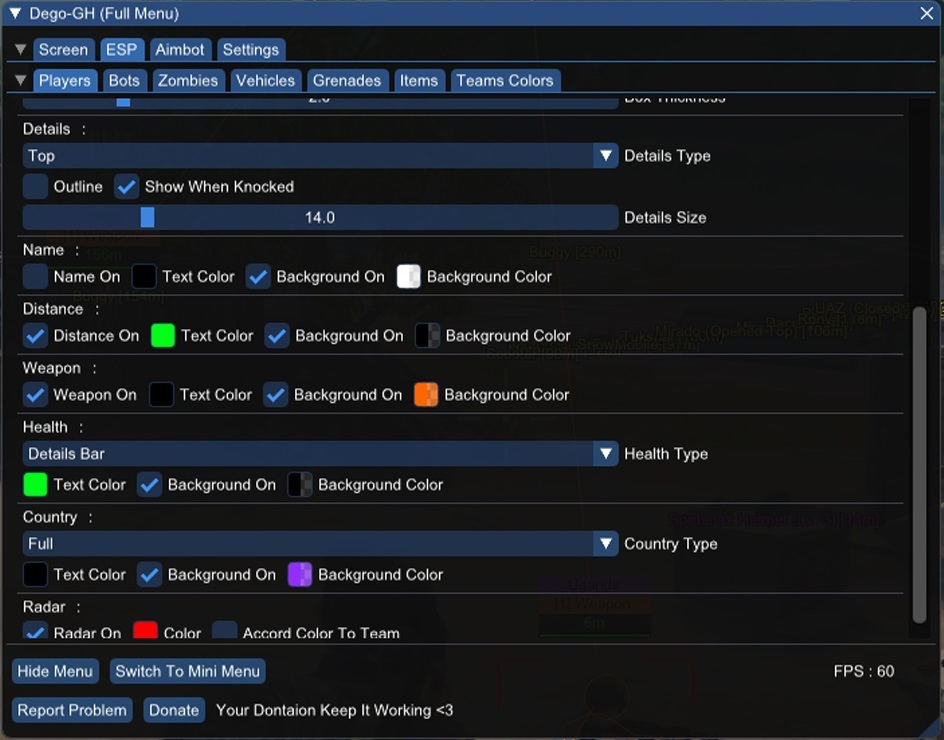The width and height of the screenshot is (944, 740).
Task: Disable the Distance On checkbox
Action: pos(36,336)
